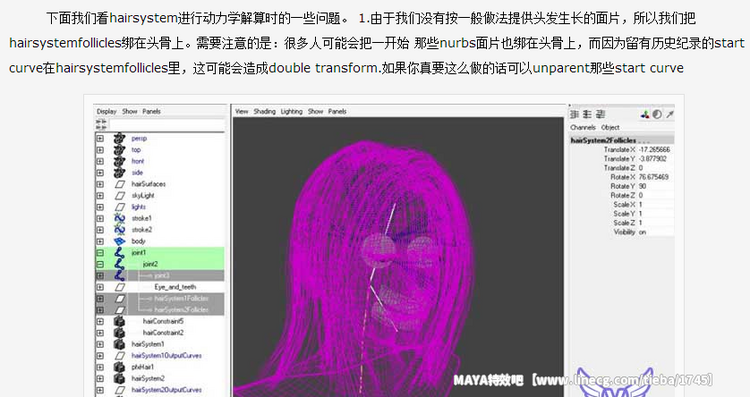Click the hairSystem1Follicles transform icon

(x=120, y=298)
